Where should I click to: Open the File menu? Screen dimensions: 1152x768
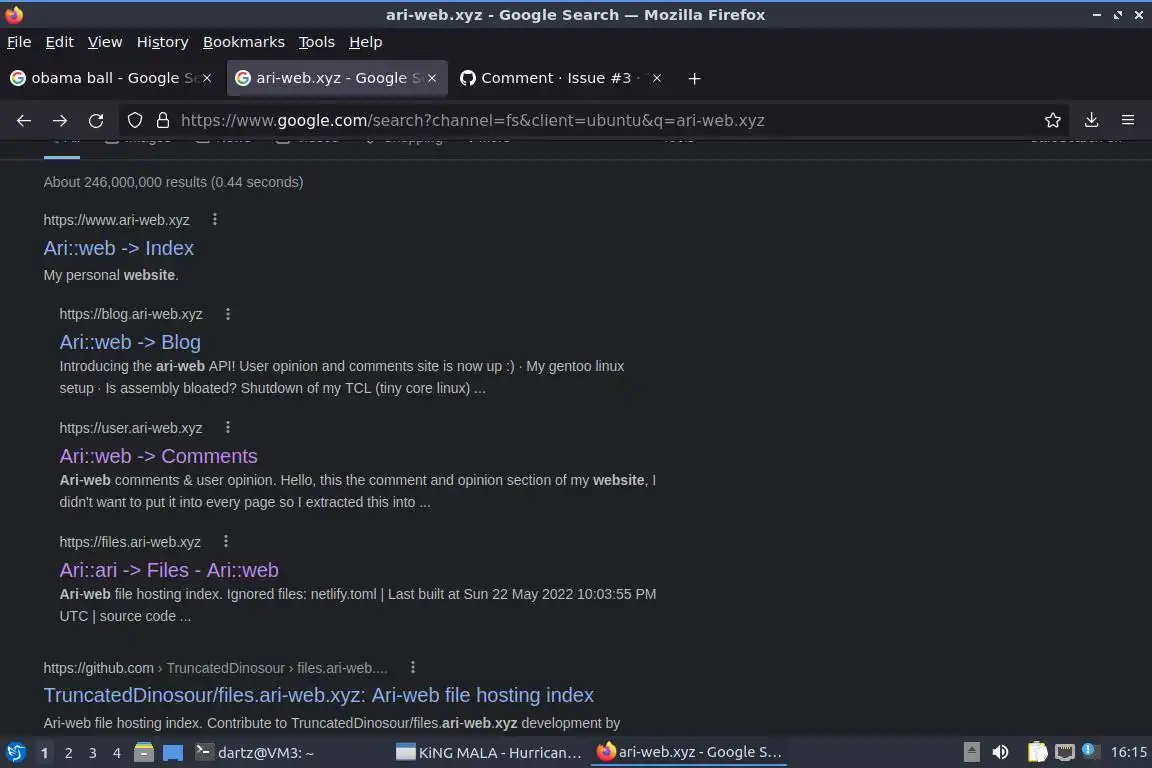tap(19, 42)
